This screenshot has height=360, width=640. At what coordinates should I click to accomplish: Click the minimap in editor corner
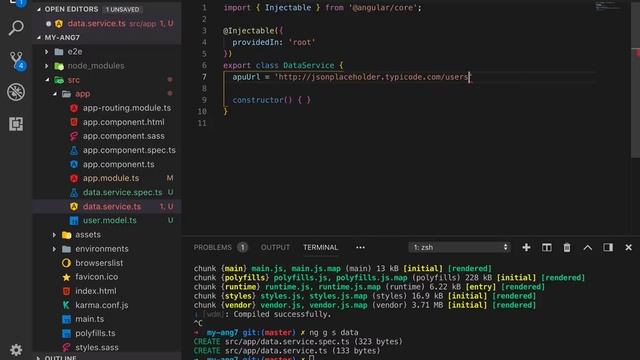[x=607, y=7]
